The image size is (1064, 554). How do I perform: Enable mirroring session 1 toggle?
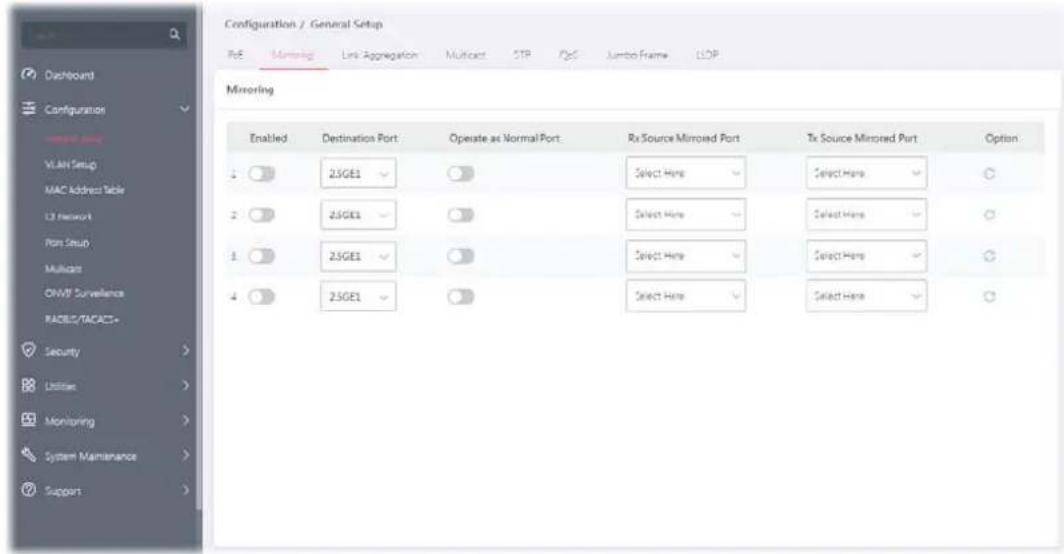click(x=262, y=174)
